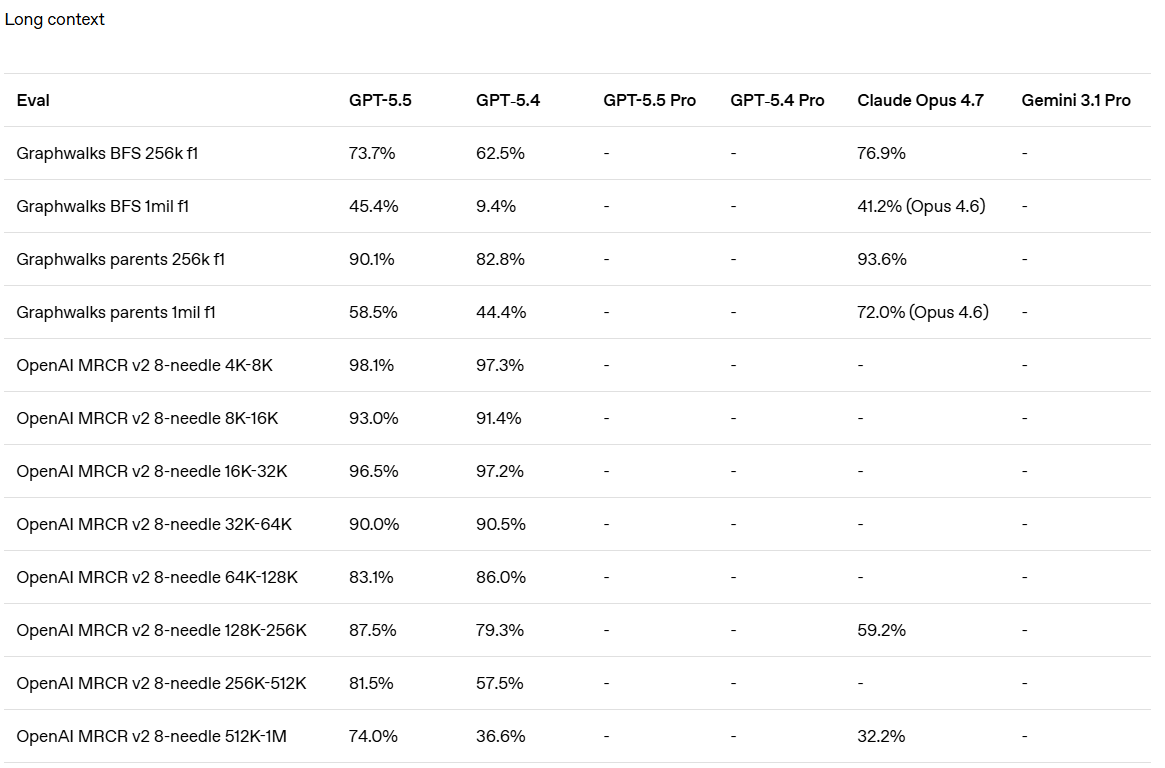1165x768 pixels.
Task: Click the Graphwalks BFS 256k f1 row label
Action: coord(114,153)
